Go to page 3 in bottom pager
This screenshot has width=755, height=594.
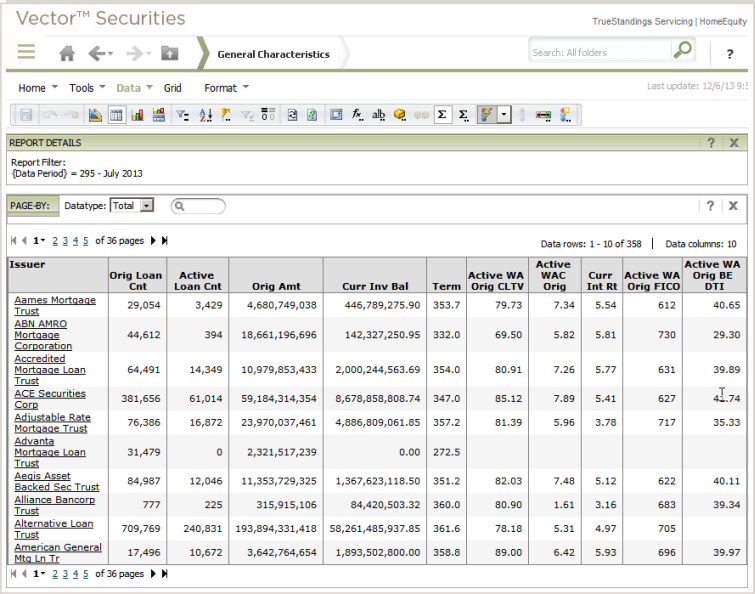tap(65, 574)
